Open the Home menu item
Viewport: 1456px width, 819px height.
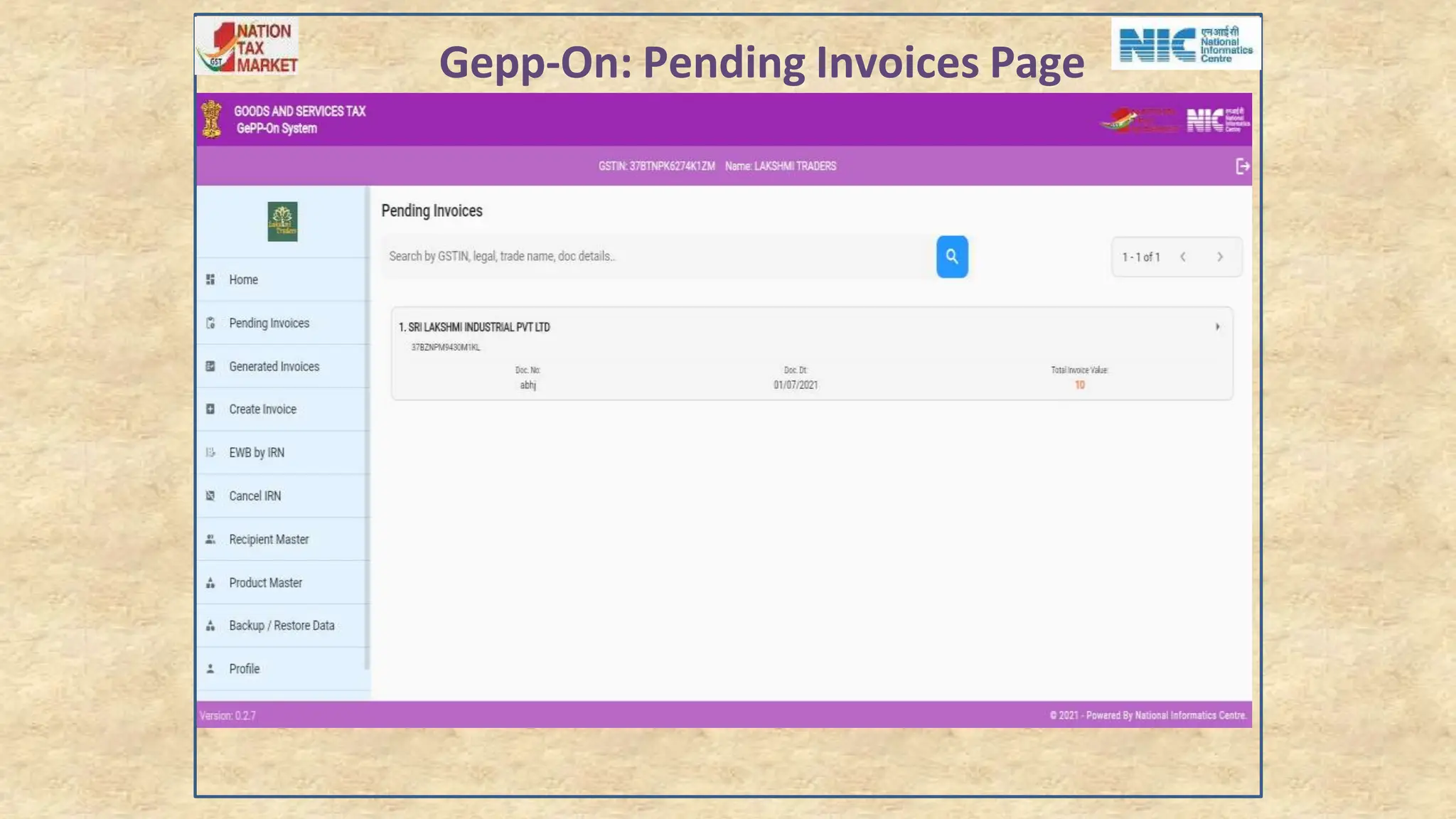(283, 279)
